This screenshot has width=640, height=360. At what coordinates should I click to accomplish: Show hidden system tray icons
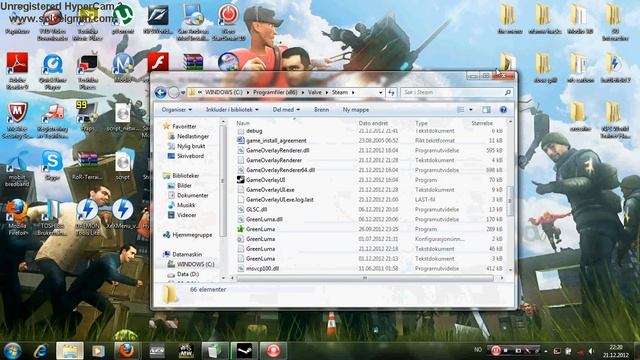[x=545, y=351]
